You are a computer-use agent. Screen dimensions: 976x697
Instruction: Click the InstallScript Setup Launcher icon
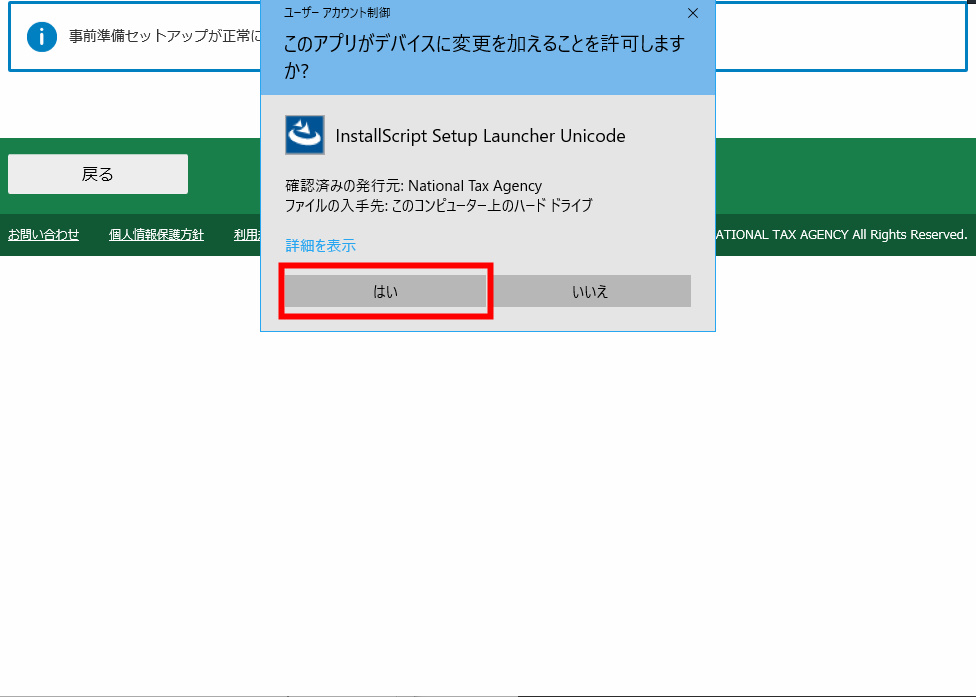[x=304, y=135]
